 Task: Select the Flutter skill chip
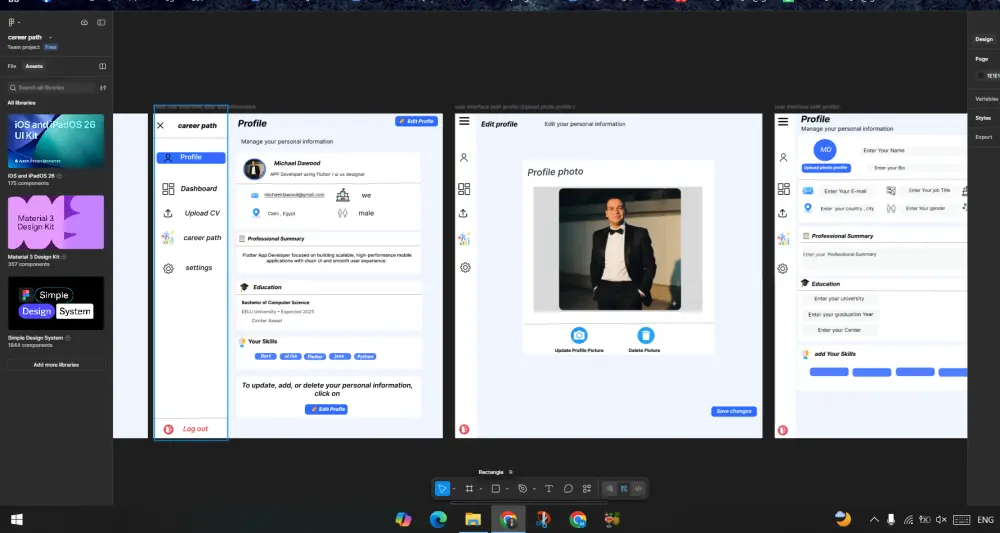pyautogui.click(x=315, y=356)
